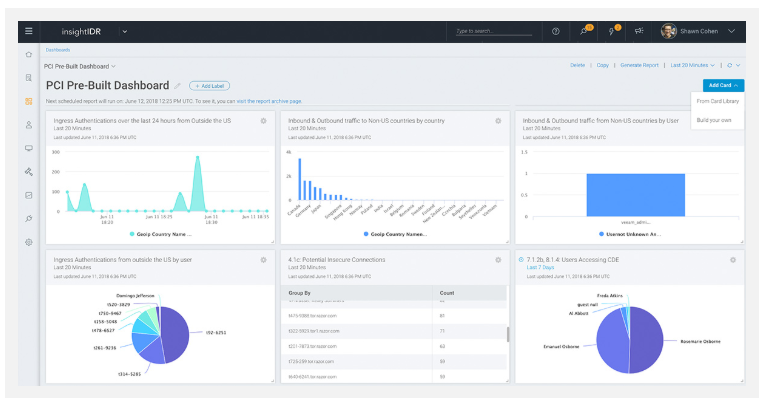The height and width of the screenshot is (400, 762).
Task: Click the Rosemarie Osborne pie label
Action: (x=700, y=341)
